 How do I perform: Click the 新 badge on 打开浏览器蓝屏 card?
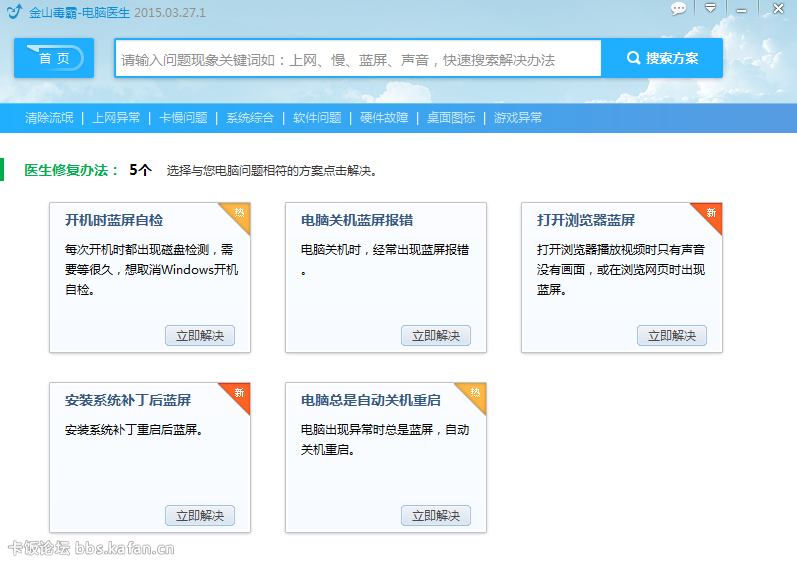tap(711, 213)
